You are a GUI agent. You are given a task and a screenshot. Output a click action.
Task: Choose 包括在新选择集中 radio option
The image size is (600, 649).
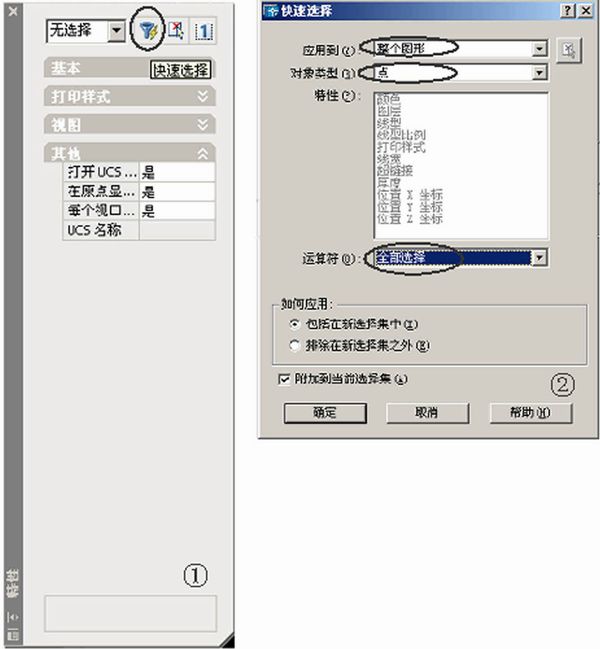294,324
